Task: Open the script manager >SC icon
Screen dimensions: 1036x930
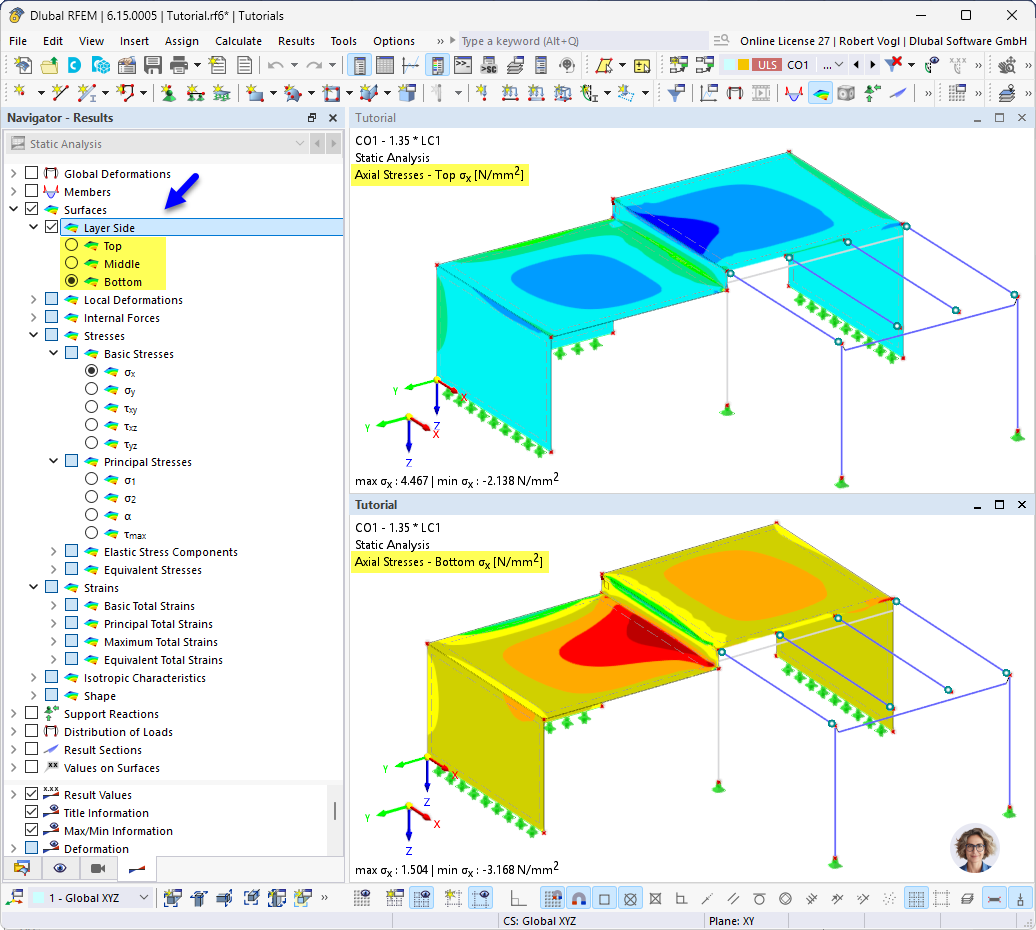Action: (489, 65)
